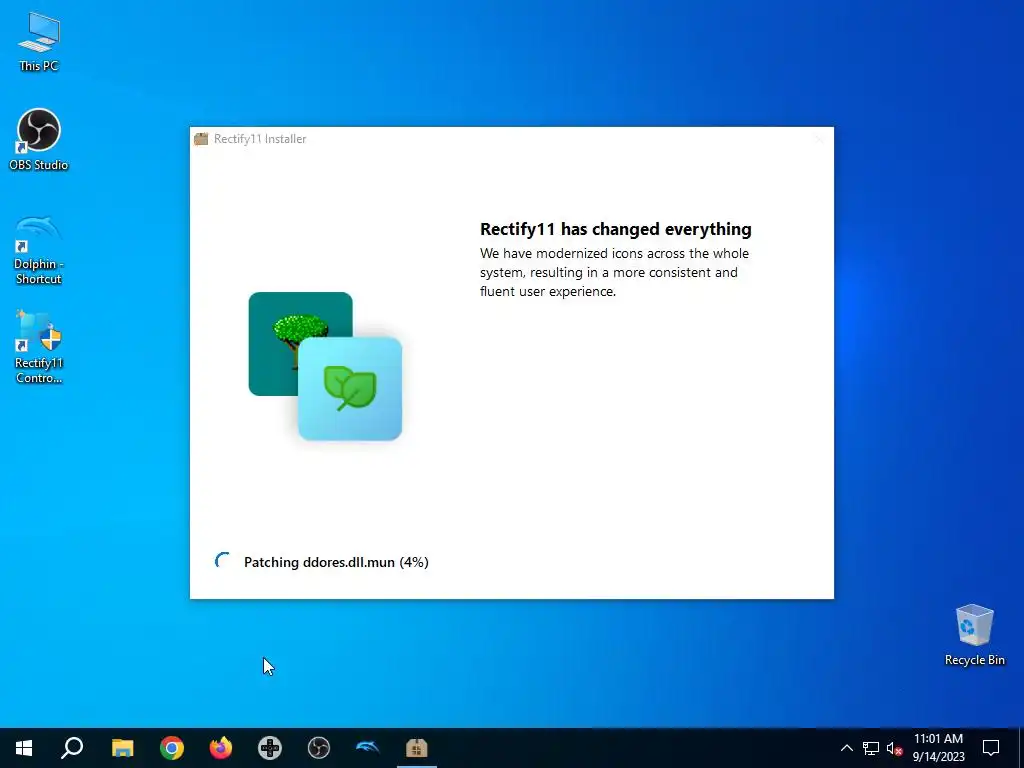Click the muted volume tray icon
Screen dimensions: 1024x768
click(894, 748)
